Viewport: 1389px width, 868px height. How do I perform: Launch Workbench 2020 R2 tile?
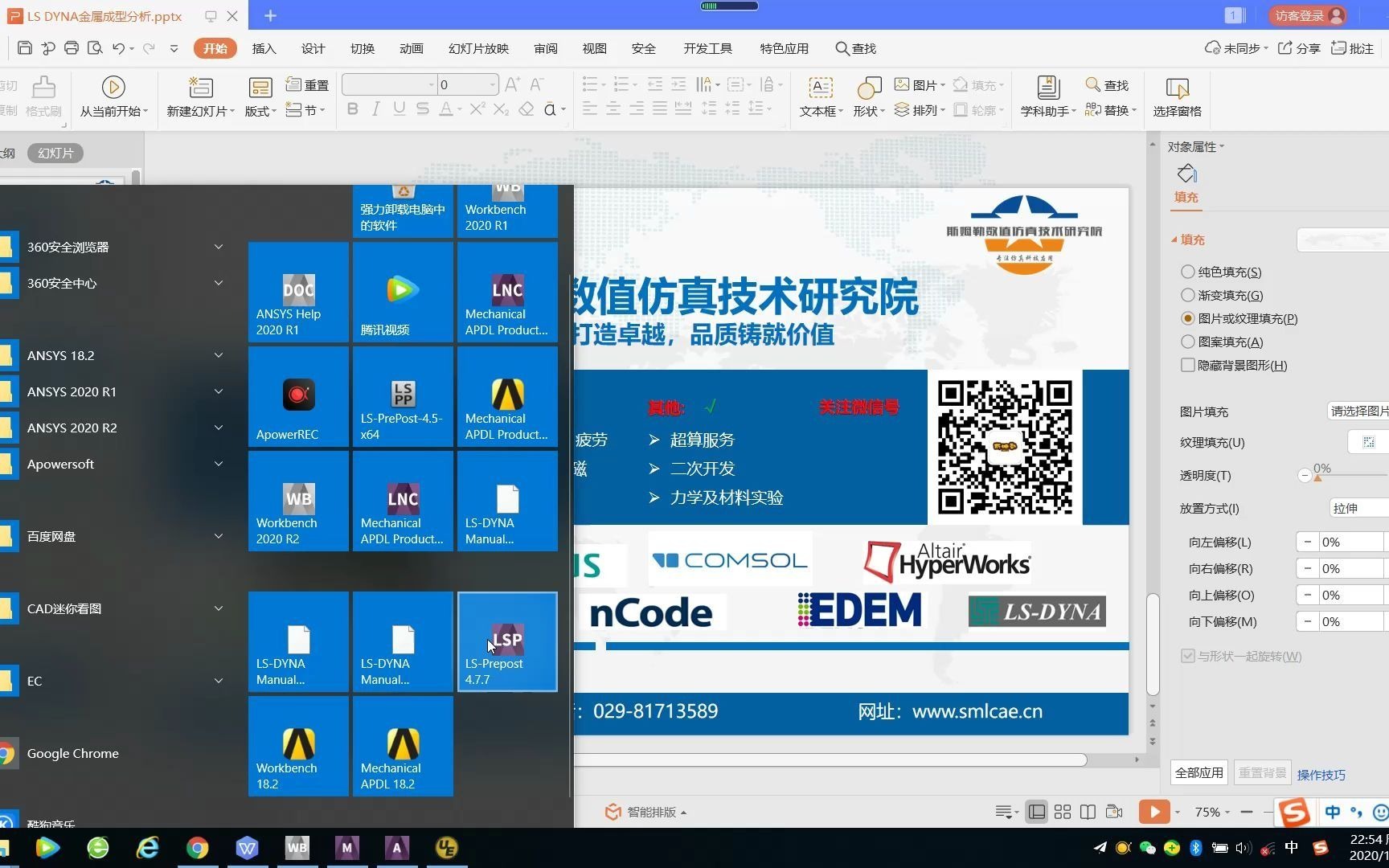298,502
